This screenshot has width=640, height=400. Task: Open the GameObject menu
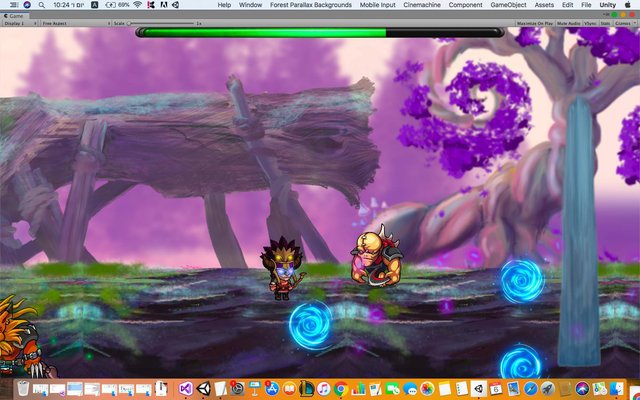508,5
